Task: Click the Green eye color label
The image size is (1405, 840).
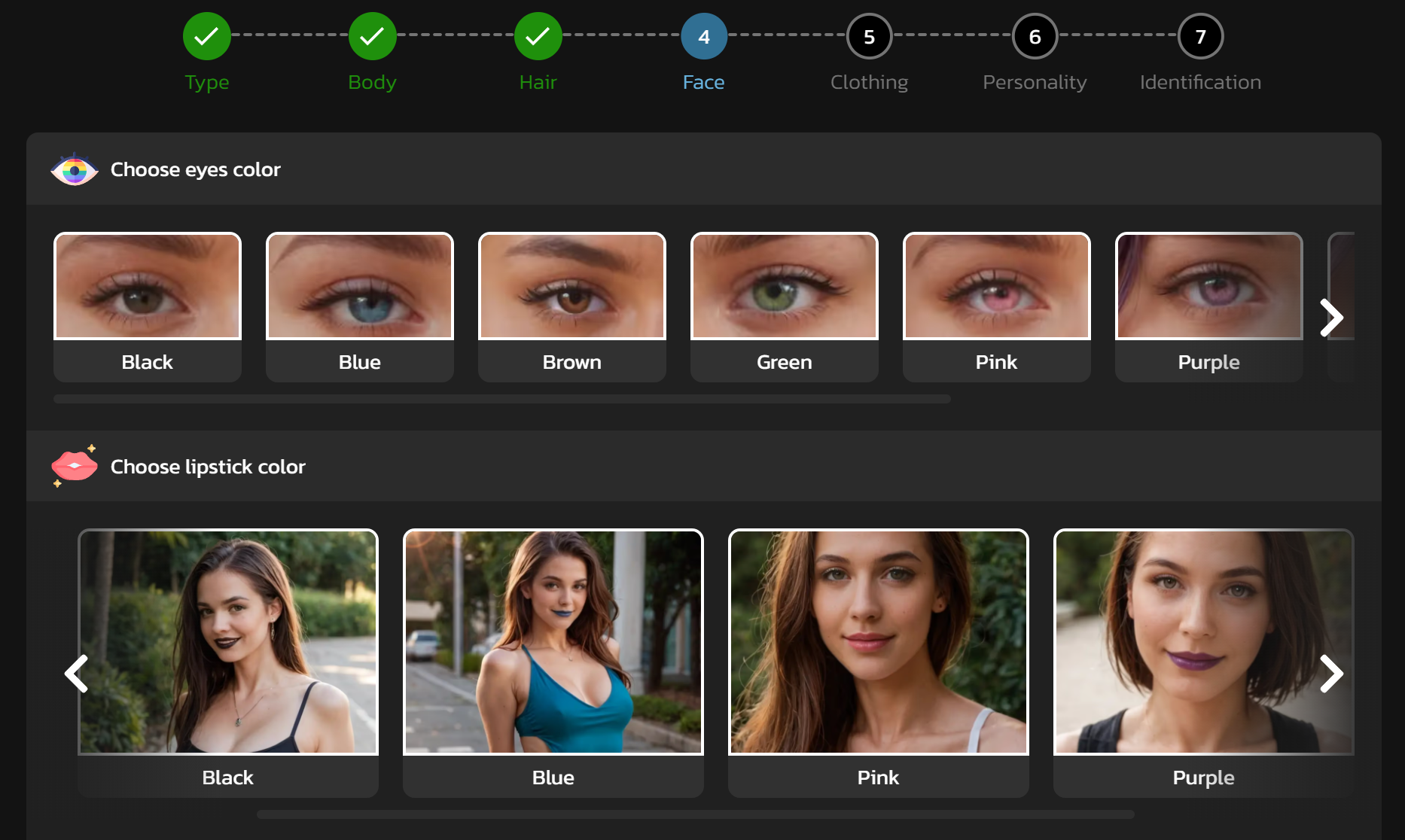Action: click(785, 362)
